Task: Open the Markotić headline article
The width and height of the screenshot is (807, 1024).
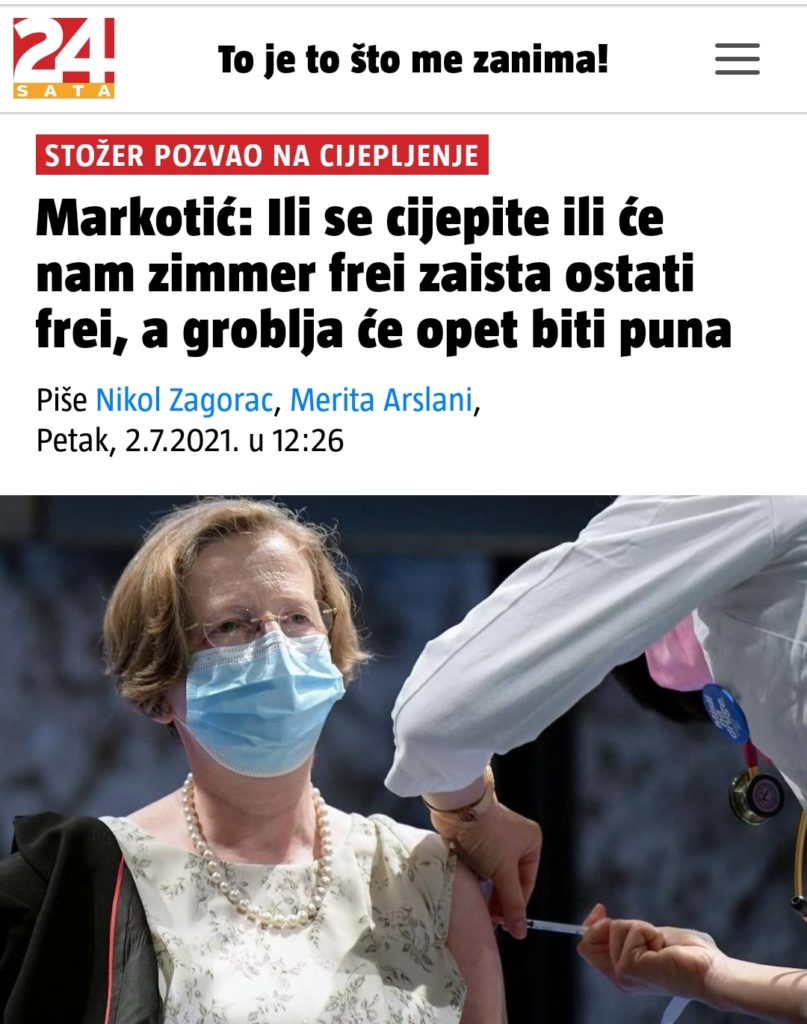Action: [x=383, y=275]
